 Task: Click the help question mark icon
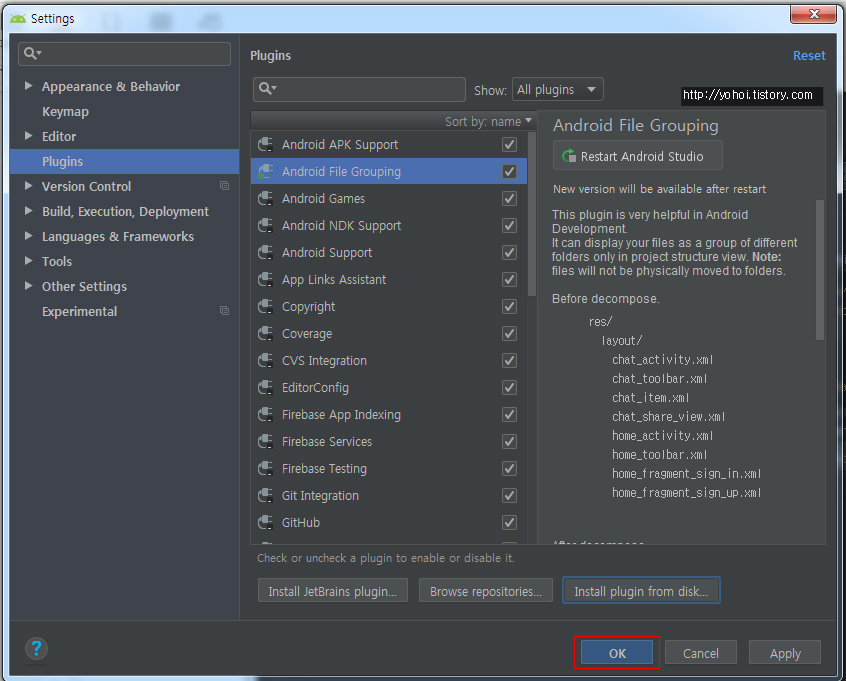36,648
